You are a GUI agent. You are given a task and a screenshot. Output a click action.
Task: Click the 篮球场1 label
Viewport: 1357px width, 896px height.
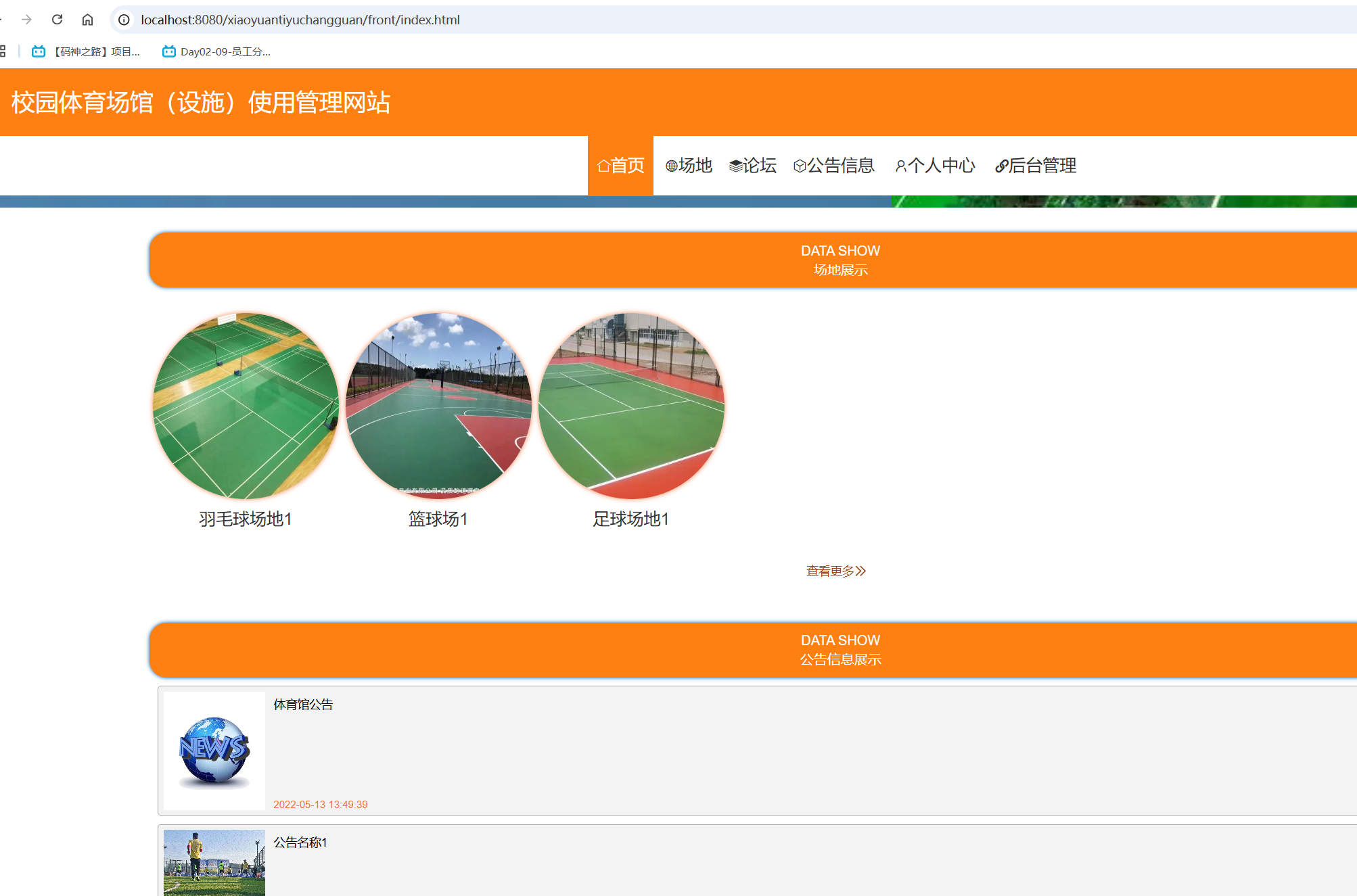pos(438,519)
